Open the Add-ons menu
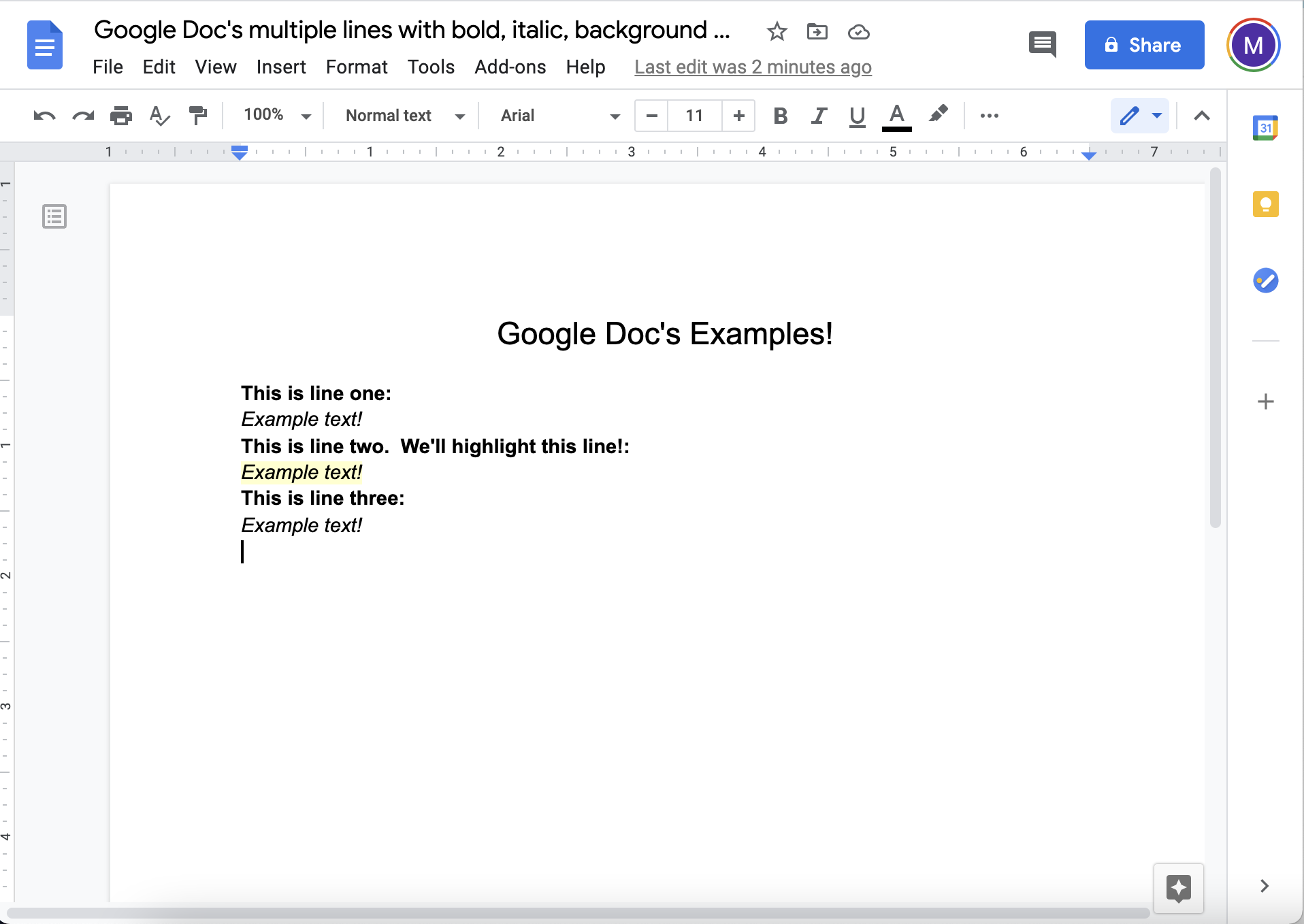 pos(510,67)
